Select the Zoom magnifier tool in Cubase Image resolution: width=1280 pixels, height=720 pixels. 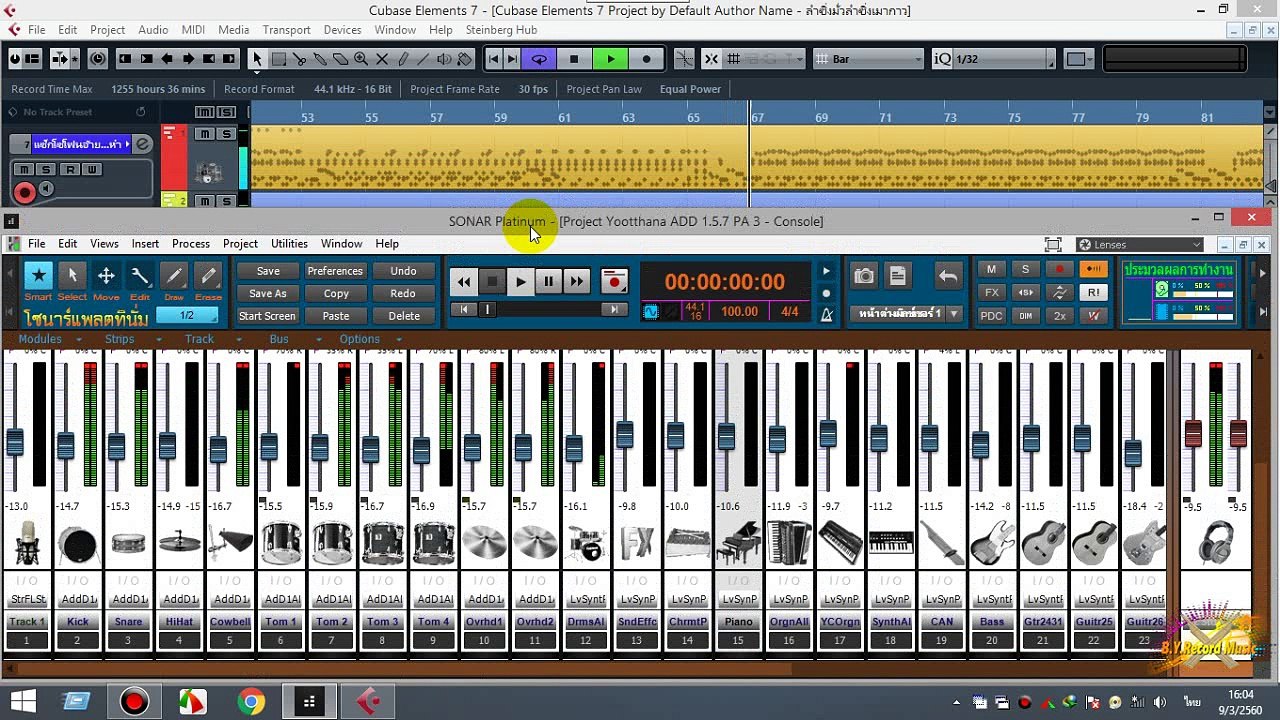(x=361, y=59)
